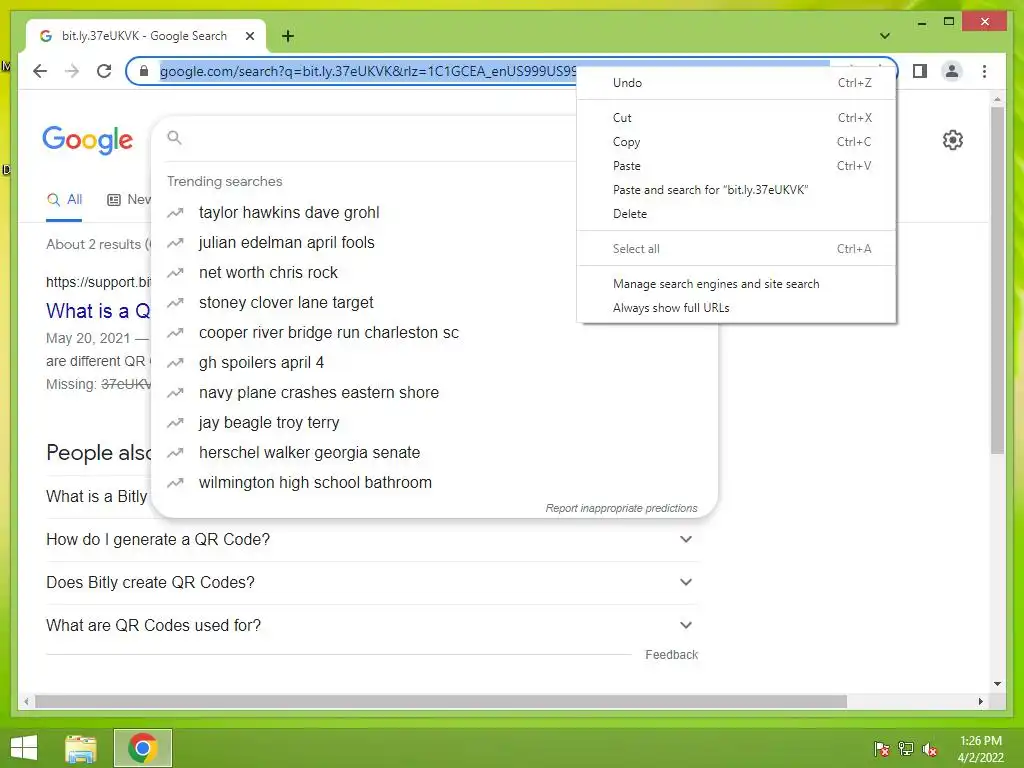Expand How do I generate a QR Code?

372,539
